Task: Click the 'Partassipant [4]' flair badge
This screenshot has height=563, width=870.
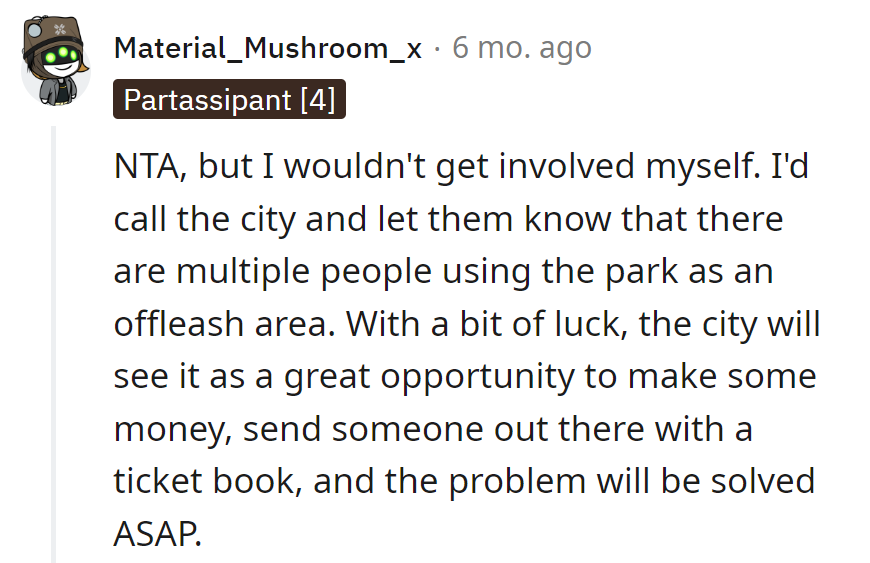Action: point(229,100)
